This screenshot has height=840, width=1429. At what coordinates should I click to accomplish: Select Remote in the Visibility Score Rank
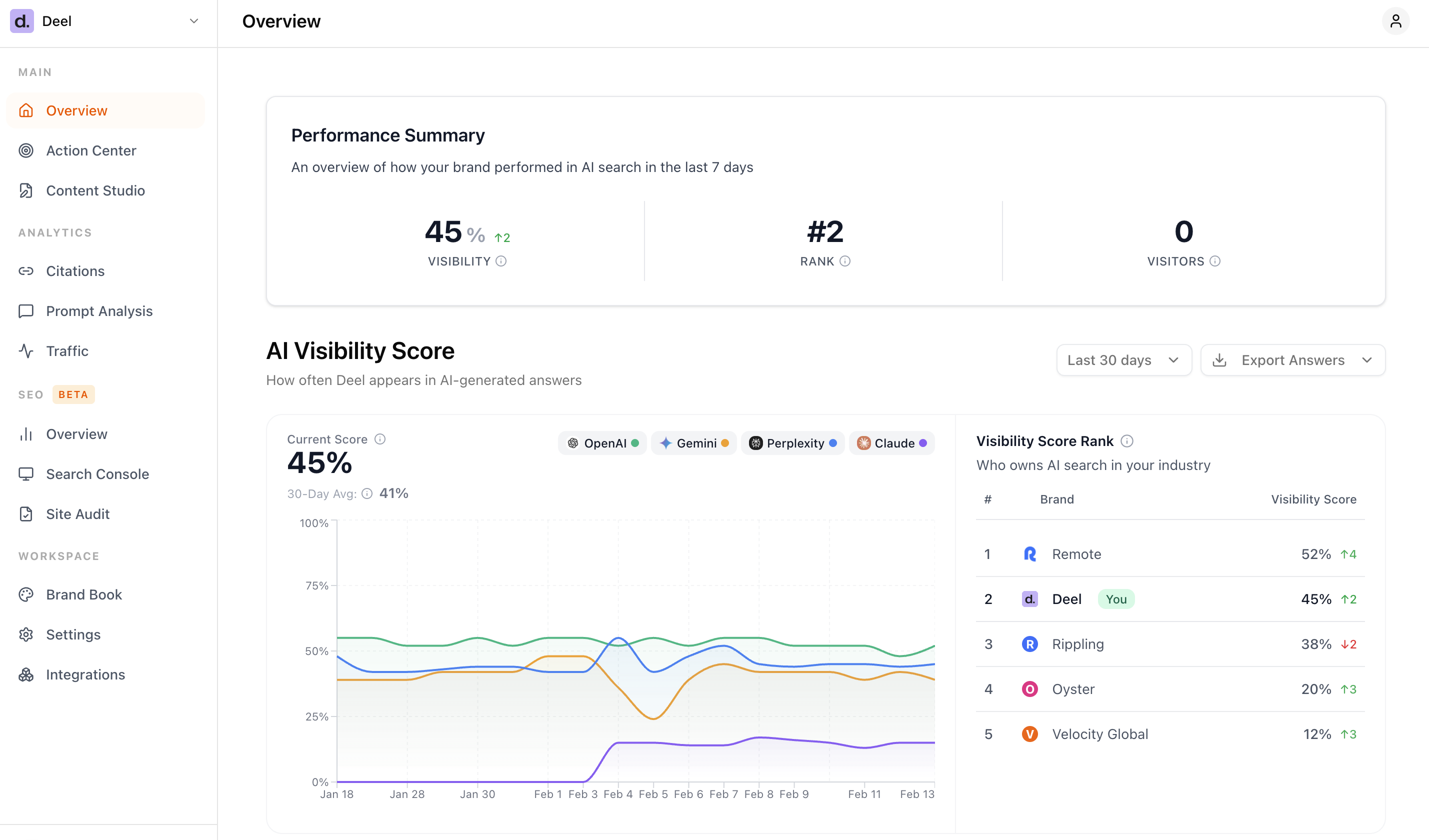point(1076,554)
